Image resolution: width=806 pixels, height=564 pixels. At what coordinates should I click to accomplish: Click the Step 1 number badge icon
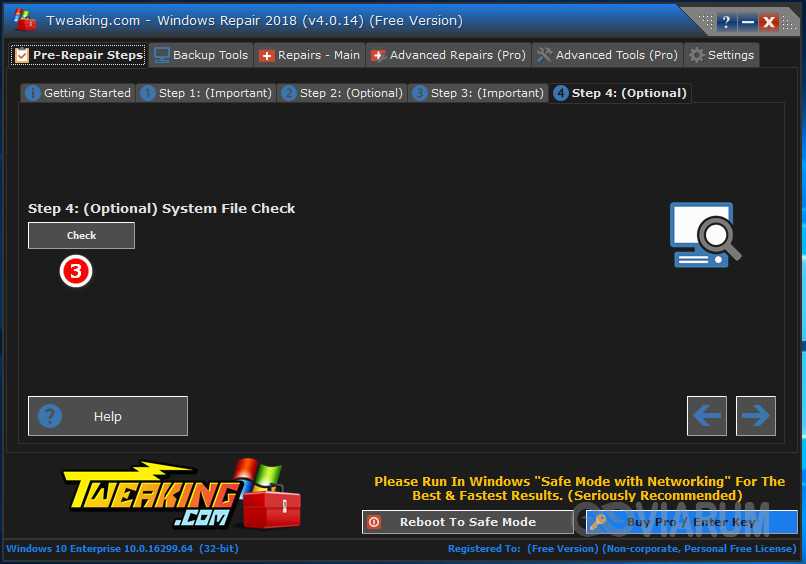click(x=148, y=93)
